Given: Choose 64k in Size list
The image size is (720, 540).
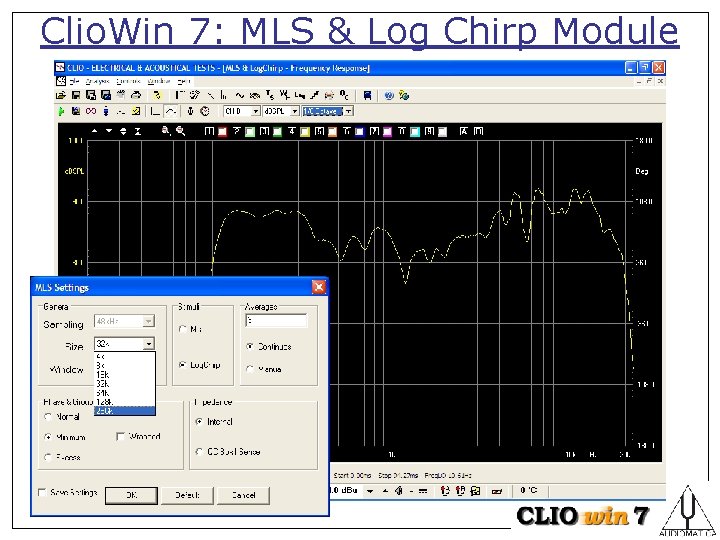Looking at the screenshot, I should pos(124,393).
